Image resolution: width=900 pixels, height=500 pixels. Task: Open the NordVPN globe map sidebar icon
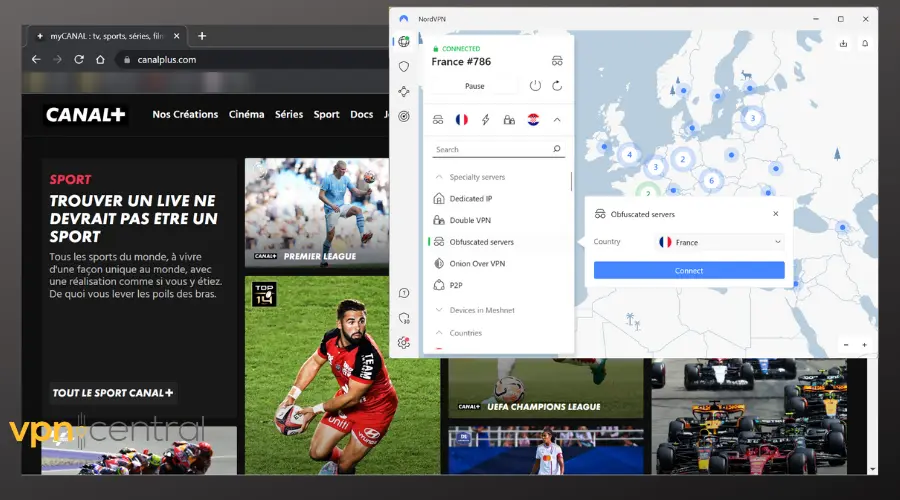[x=404, y=41]
